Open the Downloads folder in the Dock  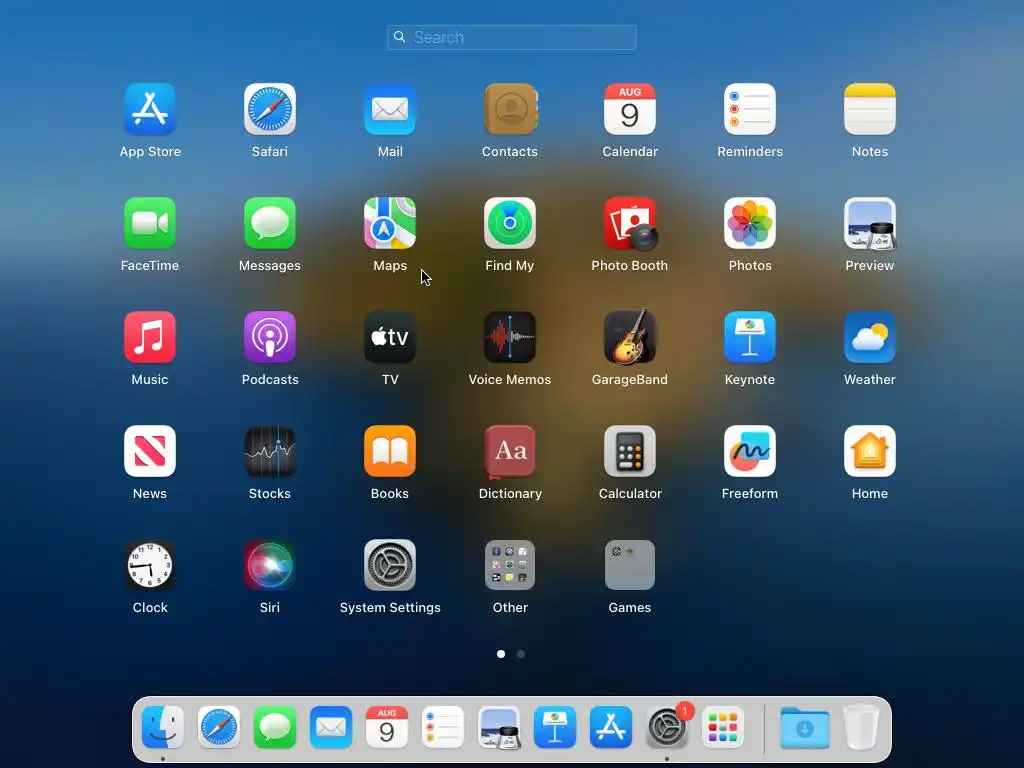(x=805, y=727)
